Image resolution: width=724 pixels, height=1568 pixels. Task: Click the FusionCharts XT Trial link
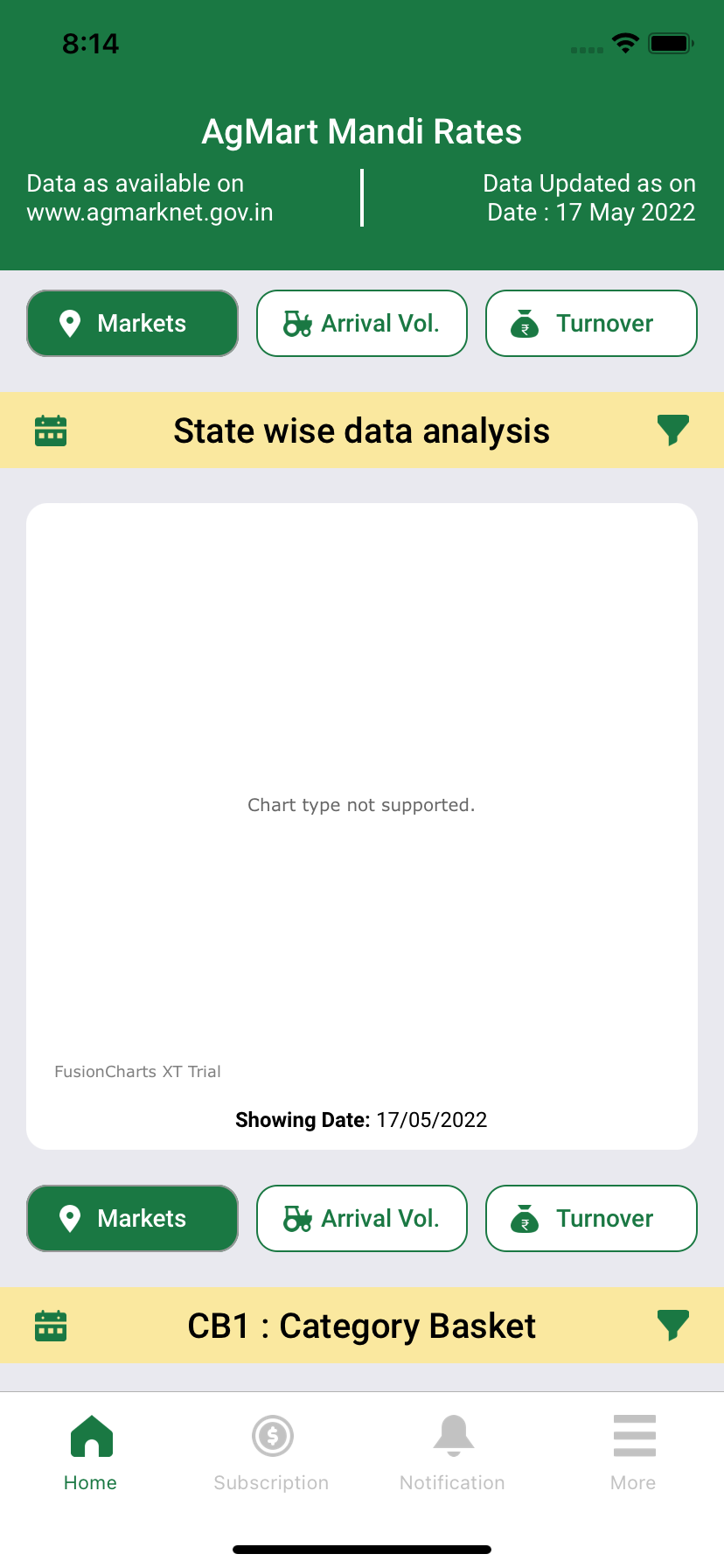[137, 1071]
